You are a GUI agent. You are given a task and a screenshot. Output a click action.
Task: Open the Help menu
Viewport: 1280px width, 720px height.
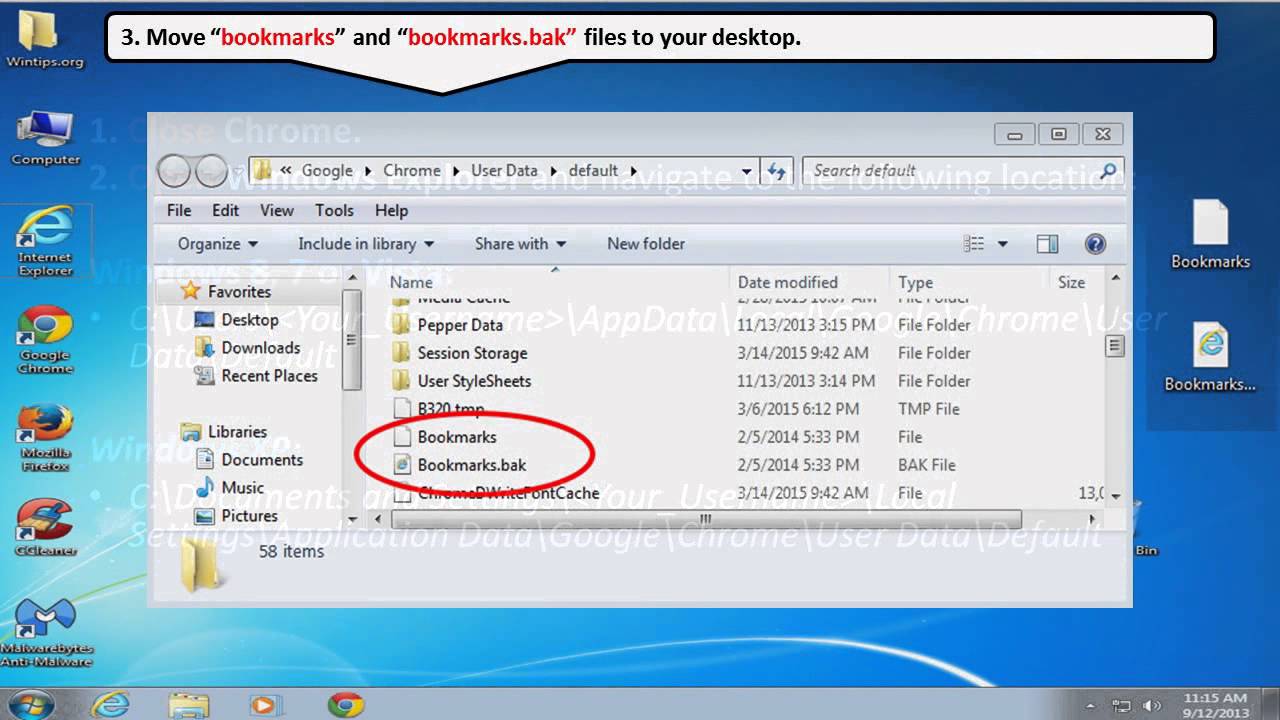pos(391,210)
